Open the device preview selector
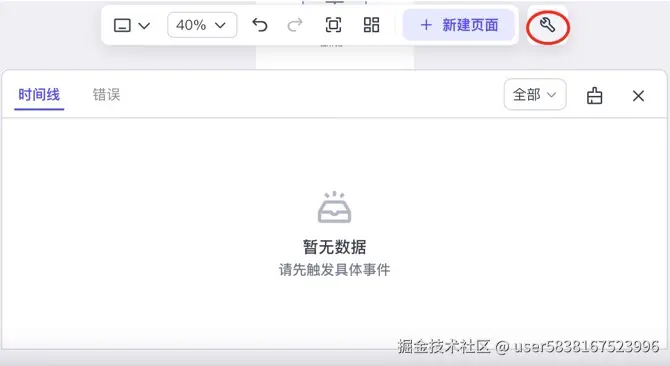670x366 pixels. coord(132,26)
